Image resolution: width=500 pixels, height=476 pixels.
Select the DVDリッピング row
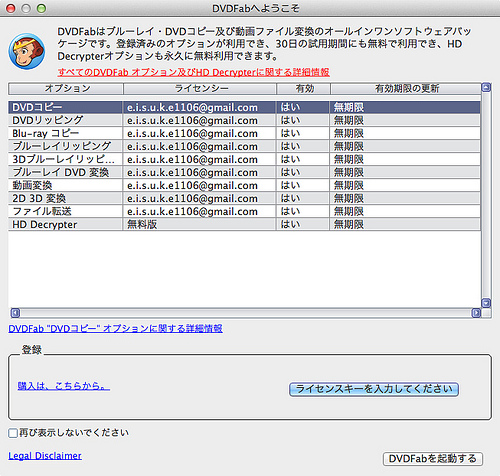click(244, 120)
